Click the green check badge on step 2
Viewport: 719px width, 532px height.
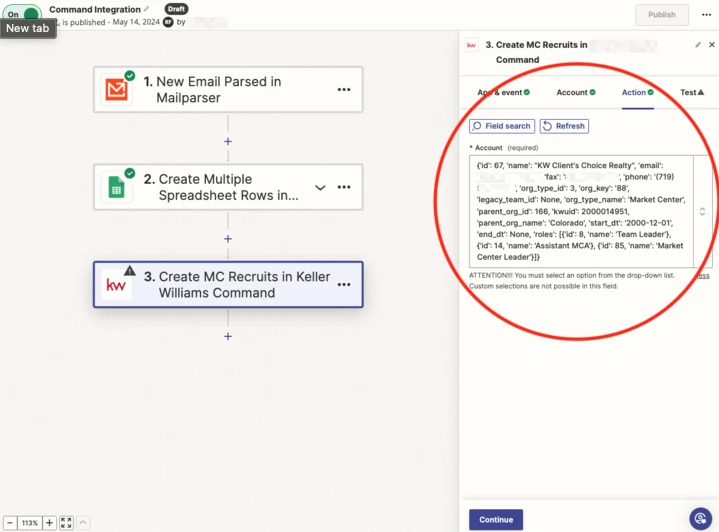pos(130,173)
